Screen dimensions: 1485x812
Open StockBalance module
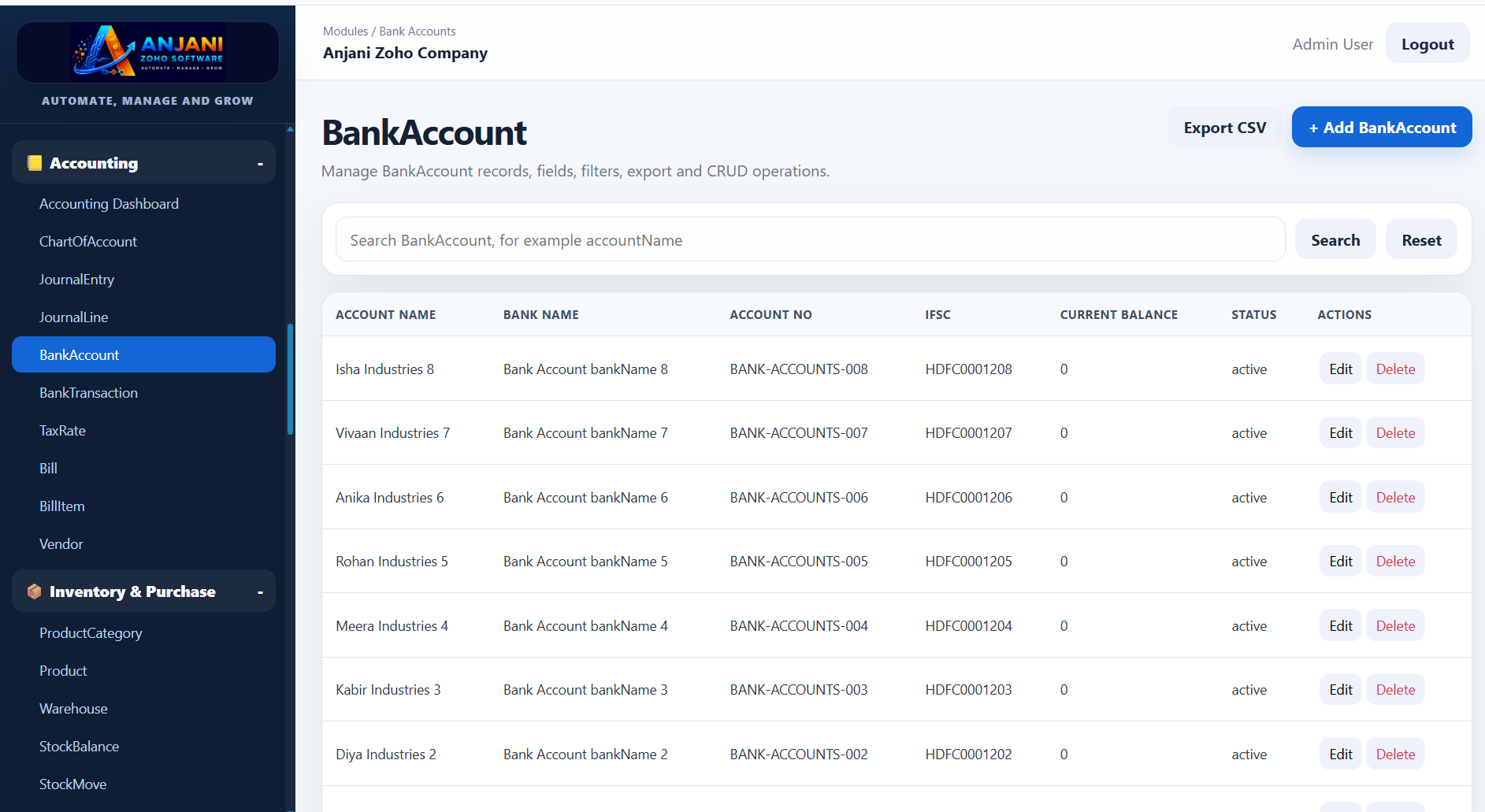143,747
